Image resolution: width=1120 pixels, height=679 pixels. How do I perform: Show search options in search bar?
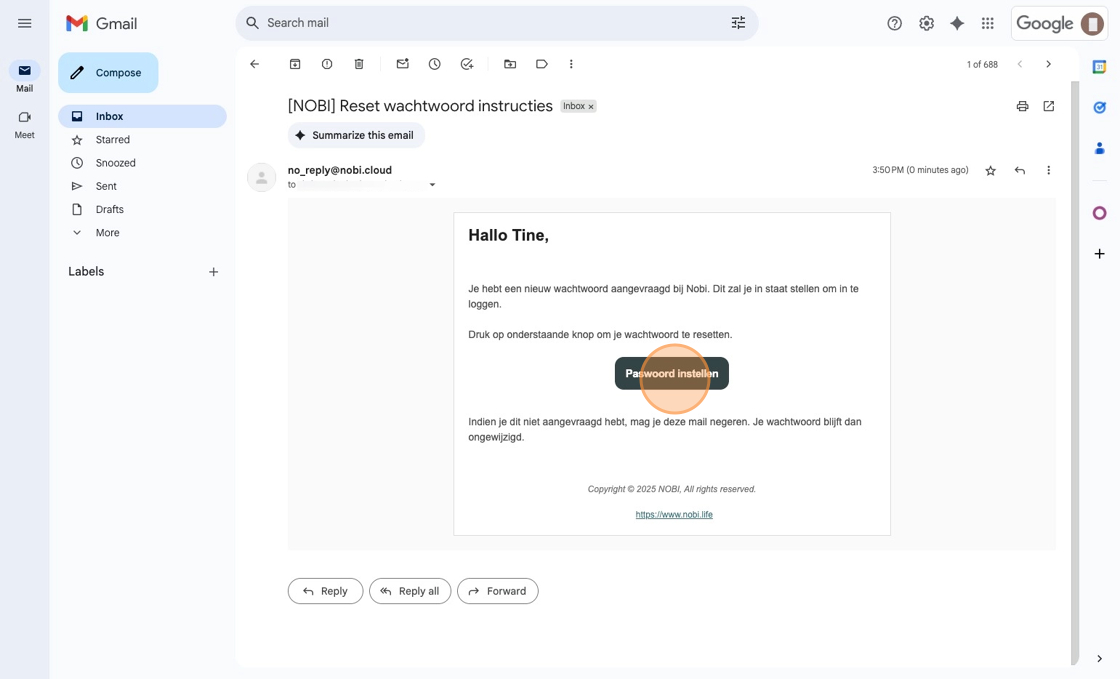click(738, 23)
